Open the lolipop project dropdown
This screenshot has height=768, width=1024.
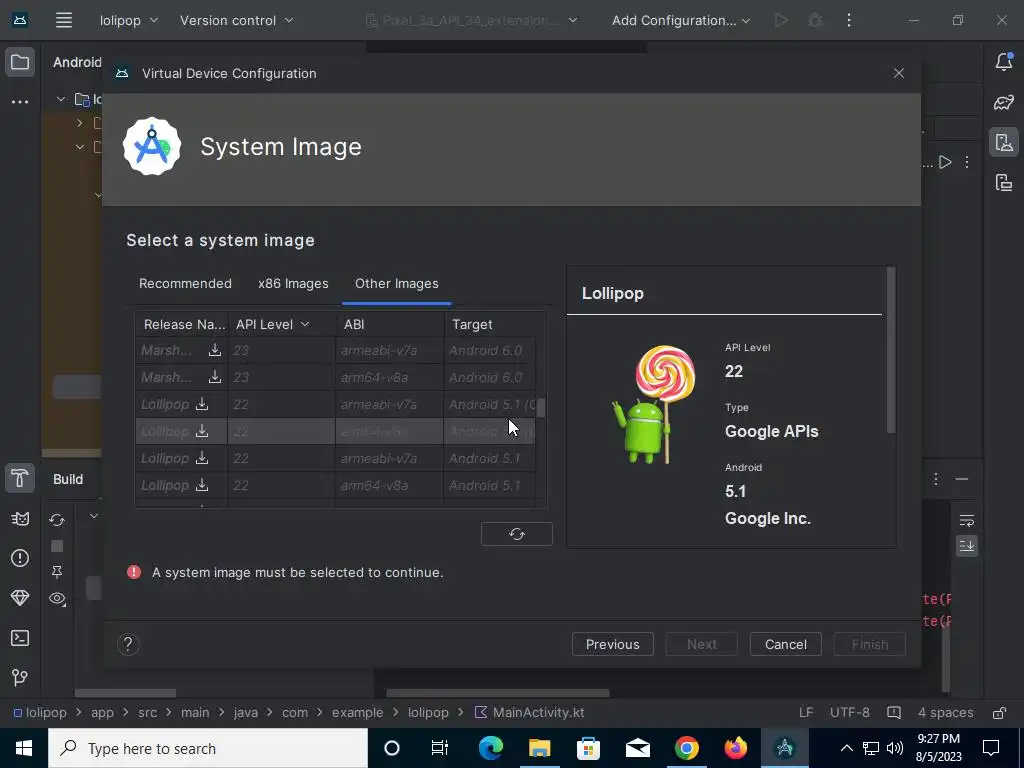pos(129,20)
